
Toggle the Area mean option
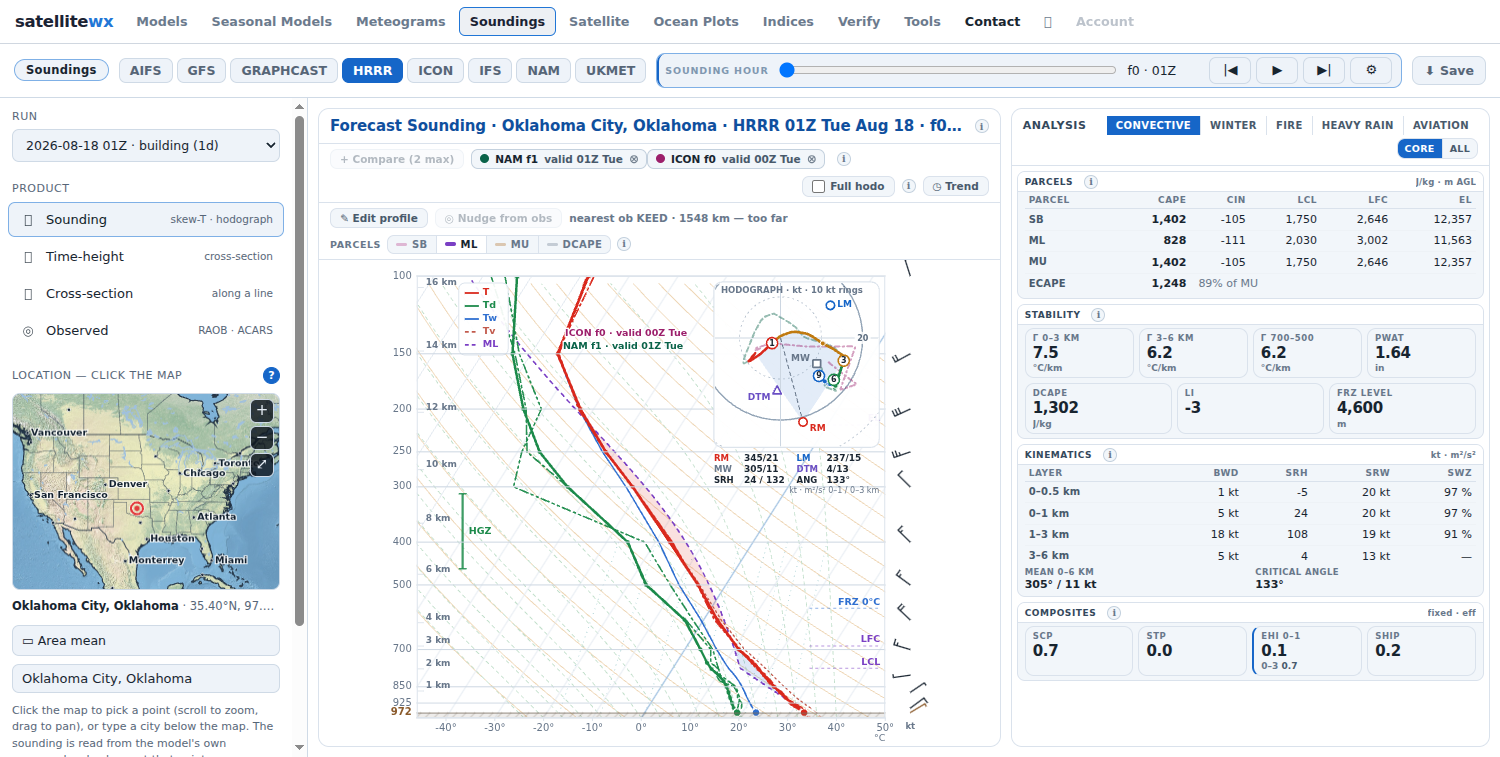click(146, 640)
